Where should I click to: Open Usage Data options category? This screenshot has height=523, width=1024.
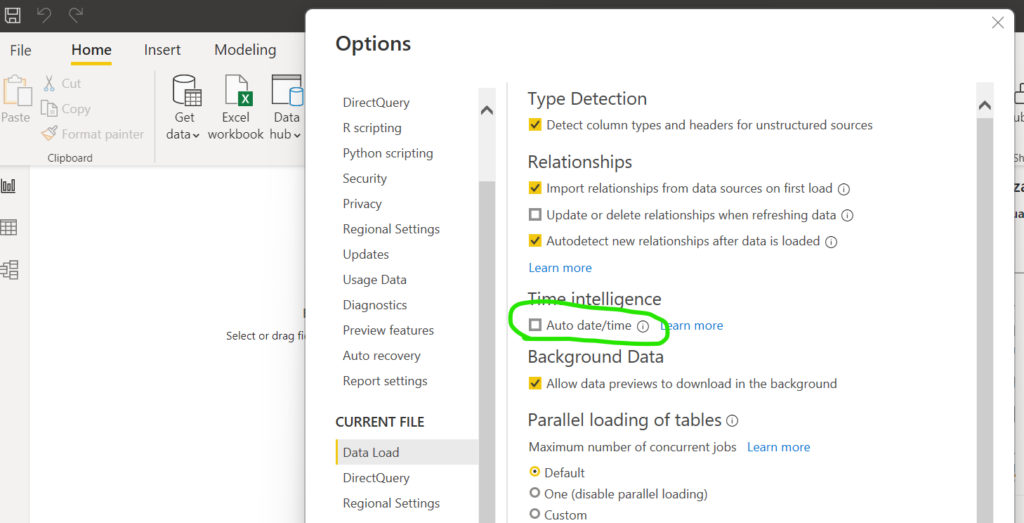[x=375, y=280]
